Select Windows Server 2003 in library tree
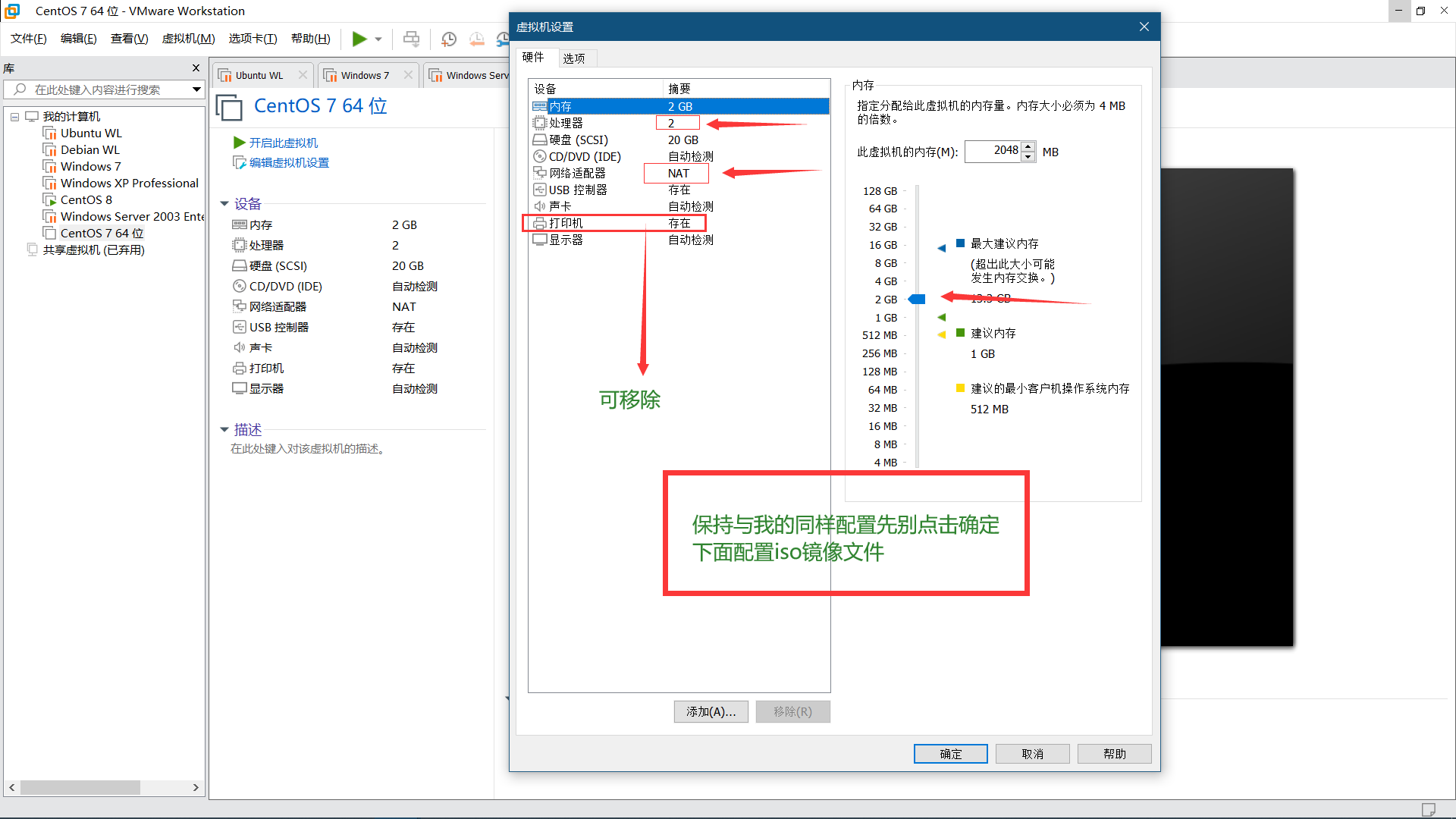 point(124,216)
